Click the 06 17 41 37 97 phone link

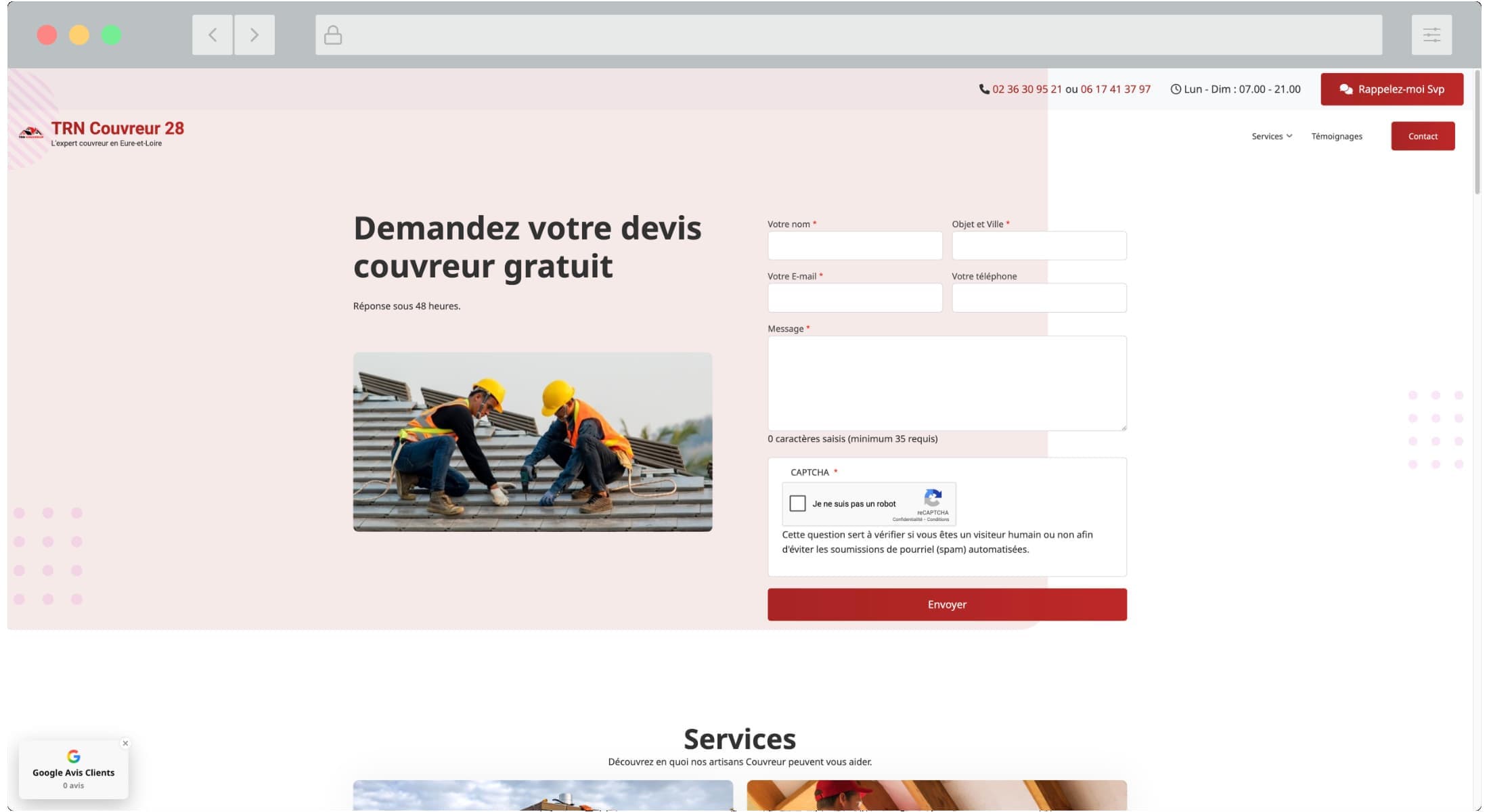pos(1115,89)
